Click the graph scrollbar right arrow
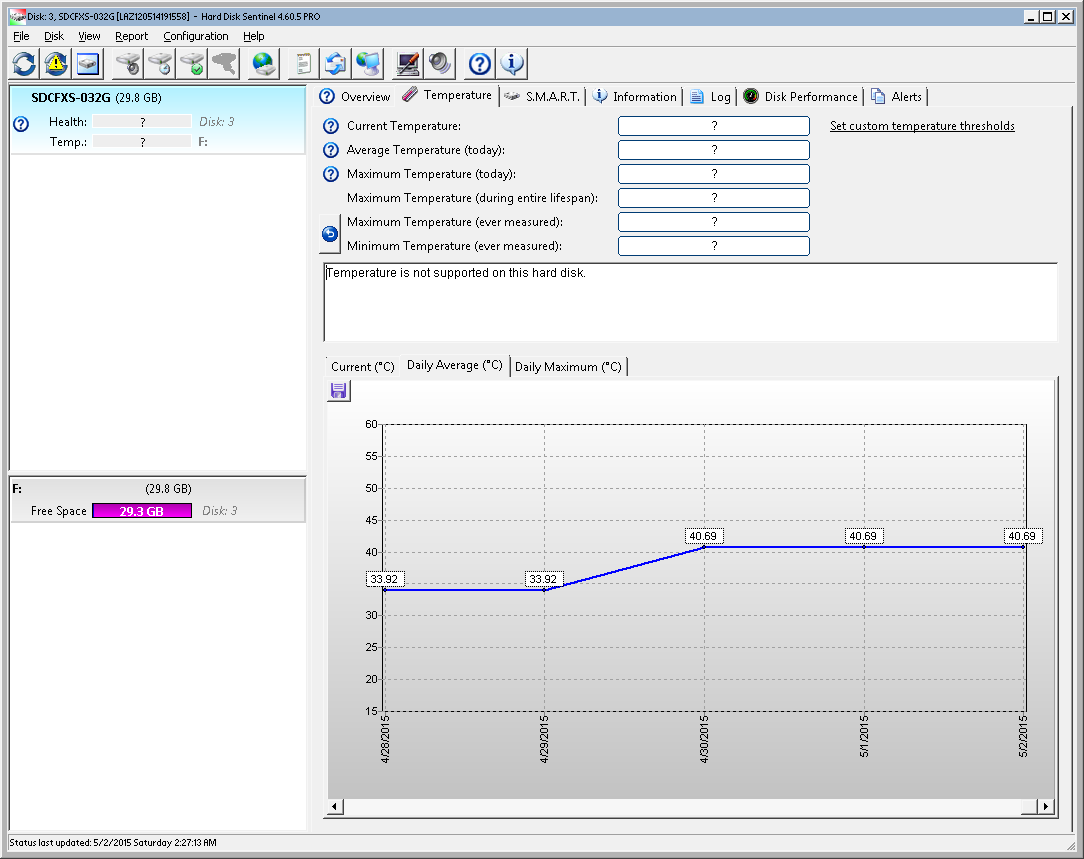This screenshot has height=859, width=1084. [x=1046, y=806]
